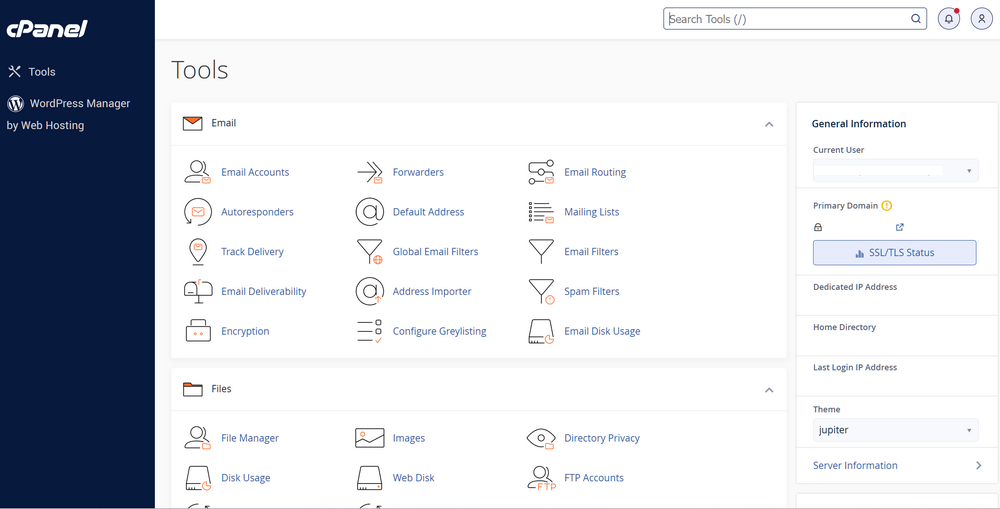Open the Email Routing icon
Image resolution: width=1000 pixels, height=509 pixels.
541,172
